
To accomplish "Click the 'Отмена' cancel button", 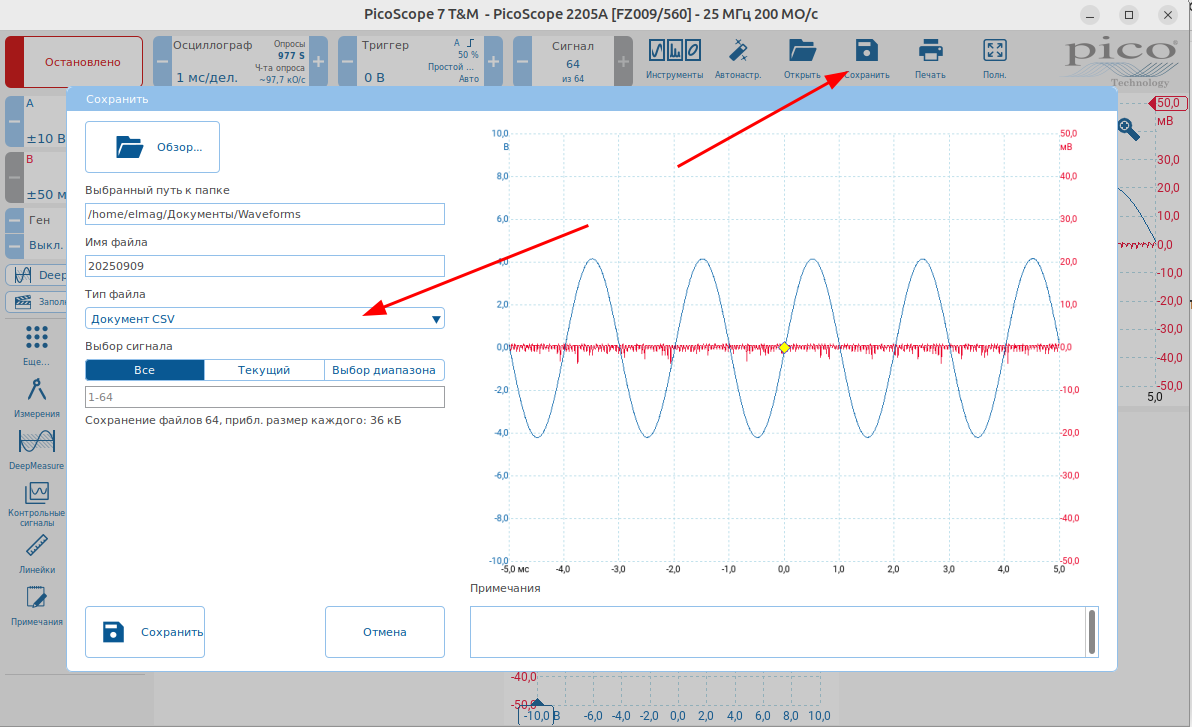I will (385, 632).
